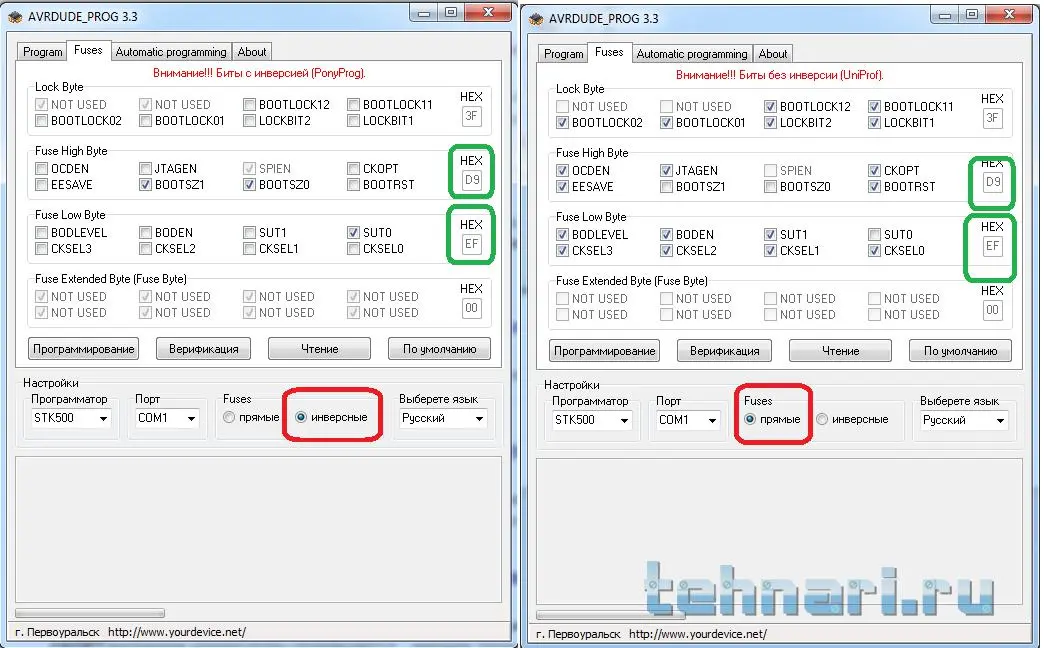Open Порт COM1 dropdown in right window
Image resolution: width=1044 pixels, height=648 pixels.
tap(688, 420)
